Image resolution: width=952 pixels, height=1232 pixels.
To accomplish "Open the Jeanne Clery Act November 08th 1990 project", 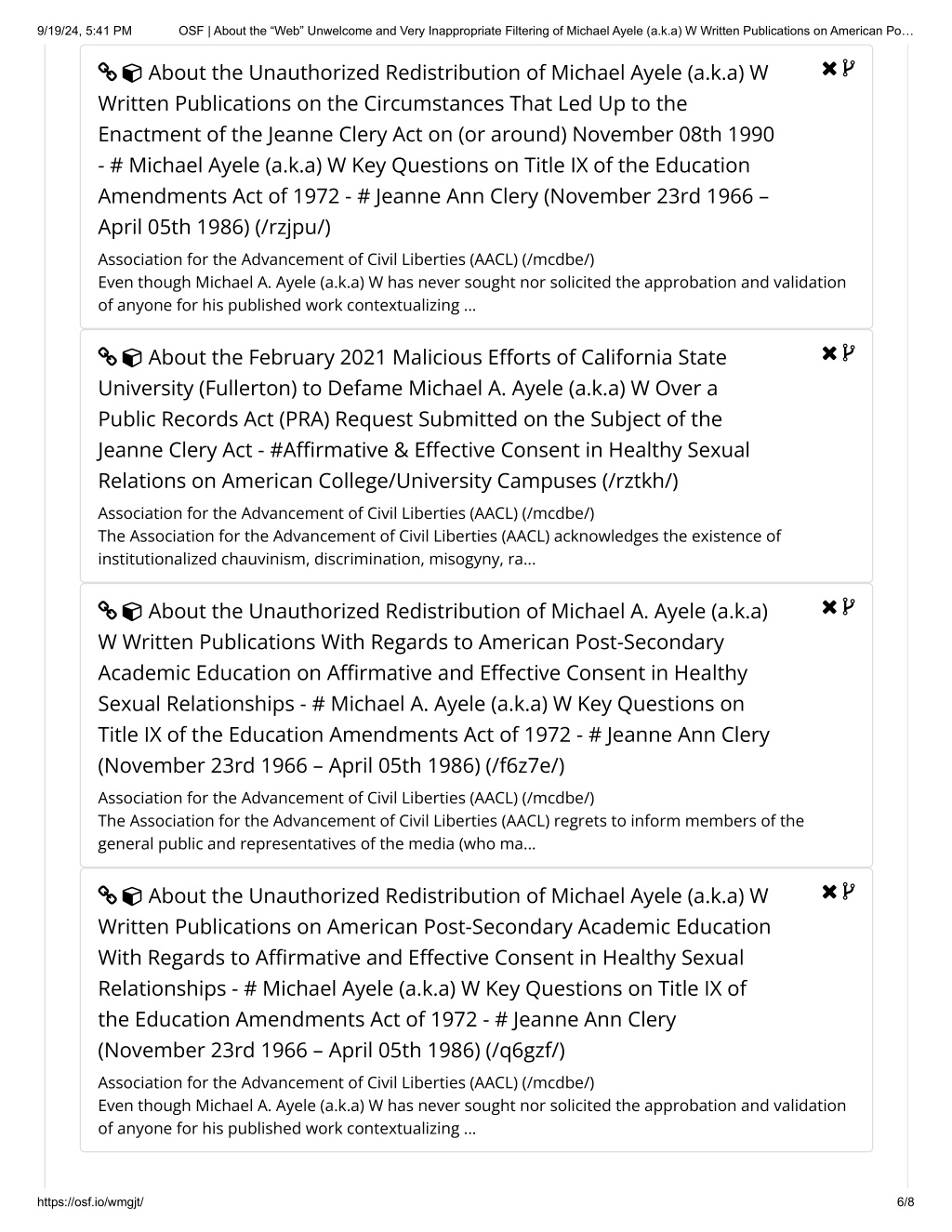I will tap(436, 150).
